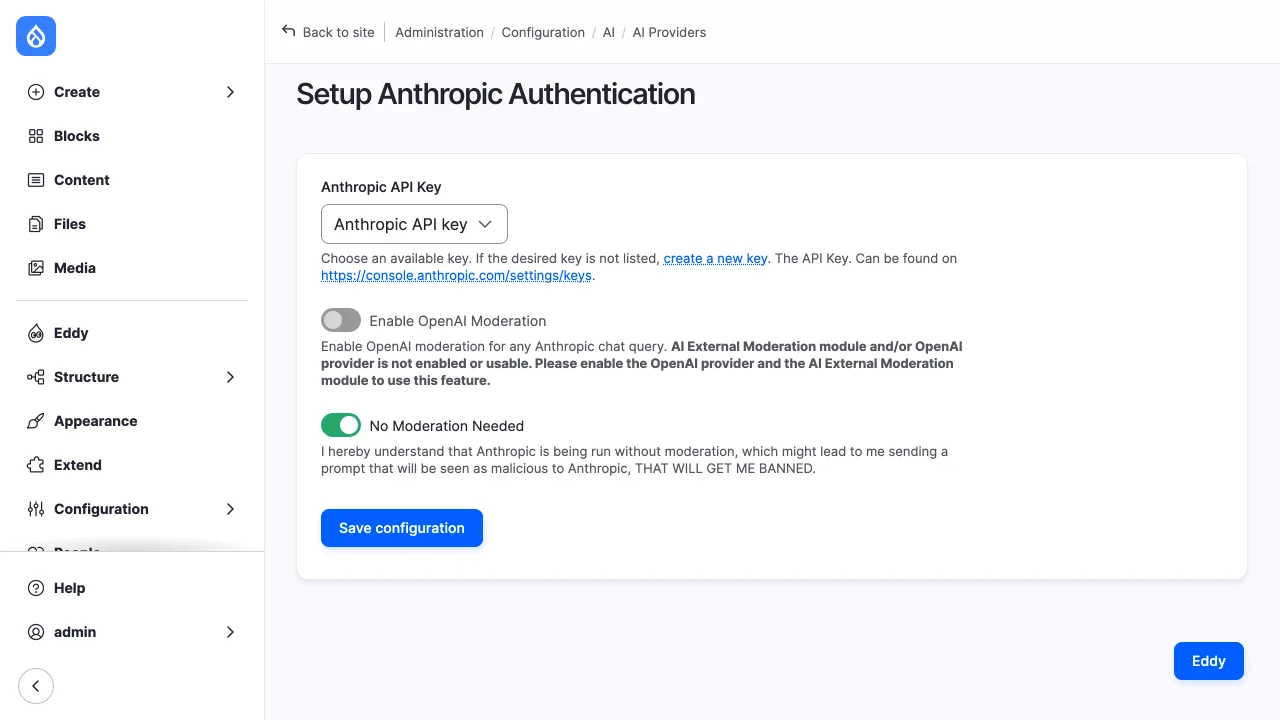This screenshot has height=720, width=1280.
Task: Click the Eddy droplet icon in sidebar
Action: pos(36,333)
